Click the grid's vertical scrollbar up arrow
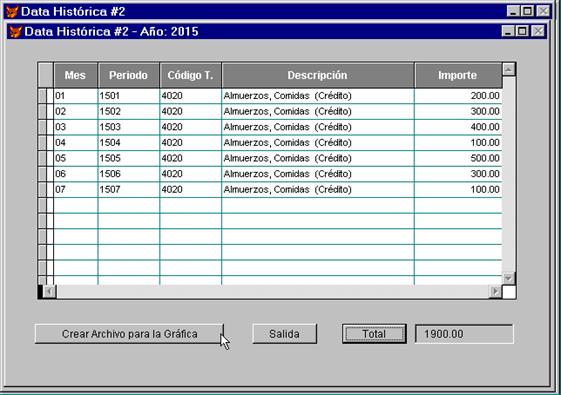The image size is (561, 395). point(509,69)
